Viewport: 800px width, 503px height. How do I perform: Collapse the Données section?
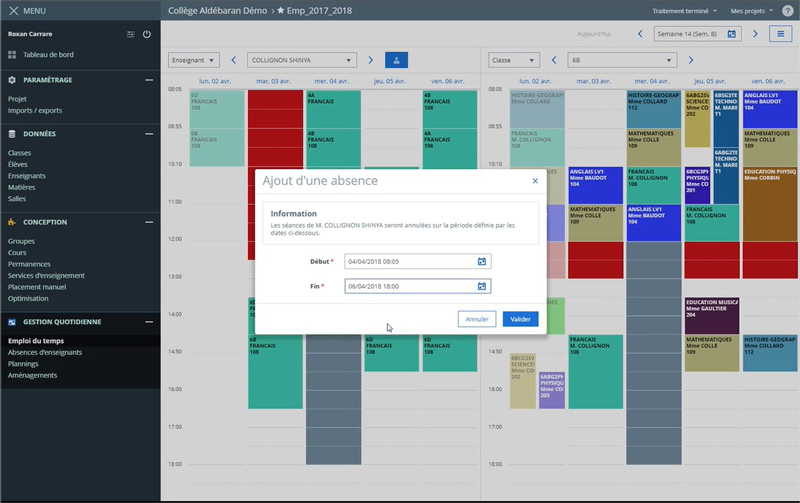tap(148, 133)
